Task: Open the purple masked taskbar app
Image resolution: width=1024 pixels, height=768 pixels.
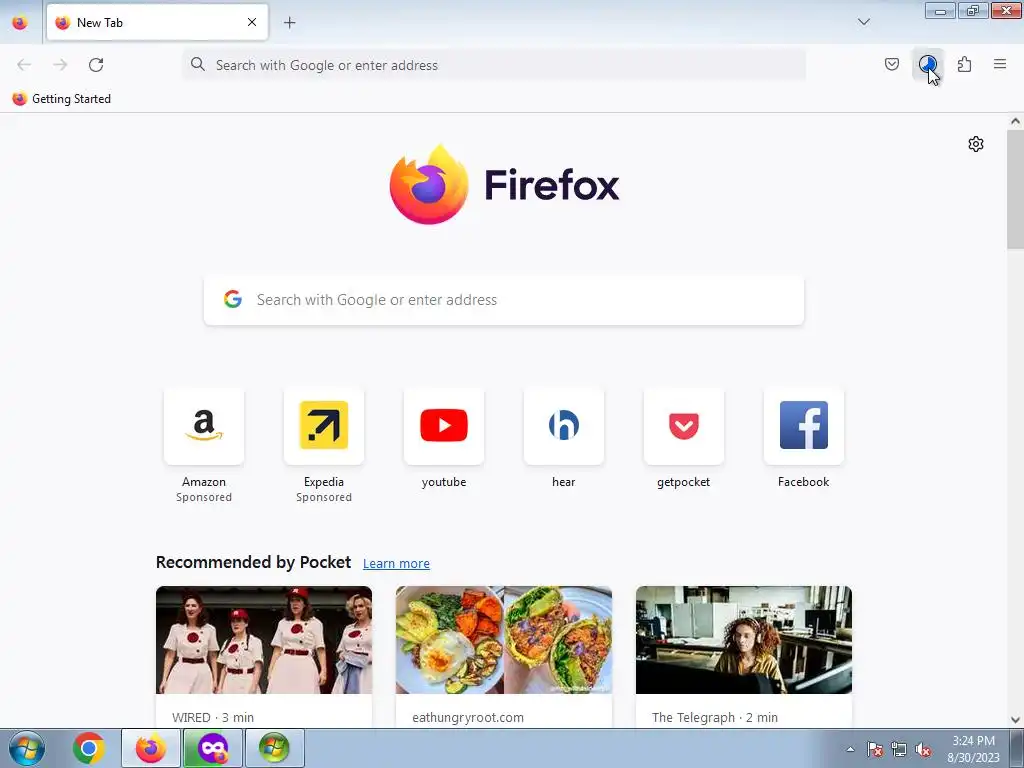Action: coord(213,748)
